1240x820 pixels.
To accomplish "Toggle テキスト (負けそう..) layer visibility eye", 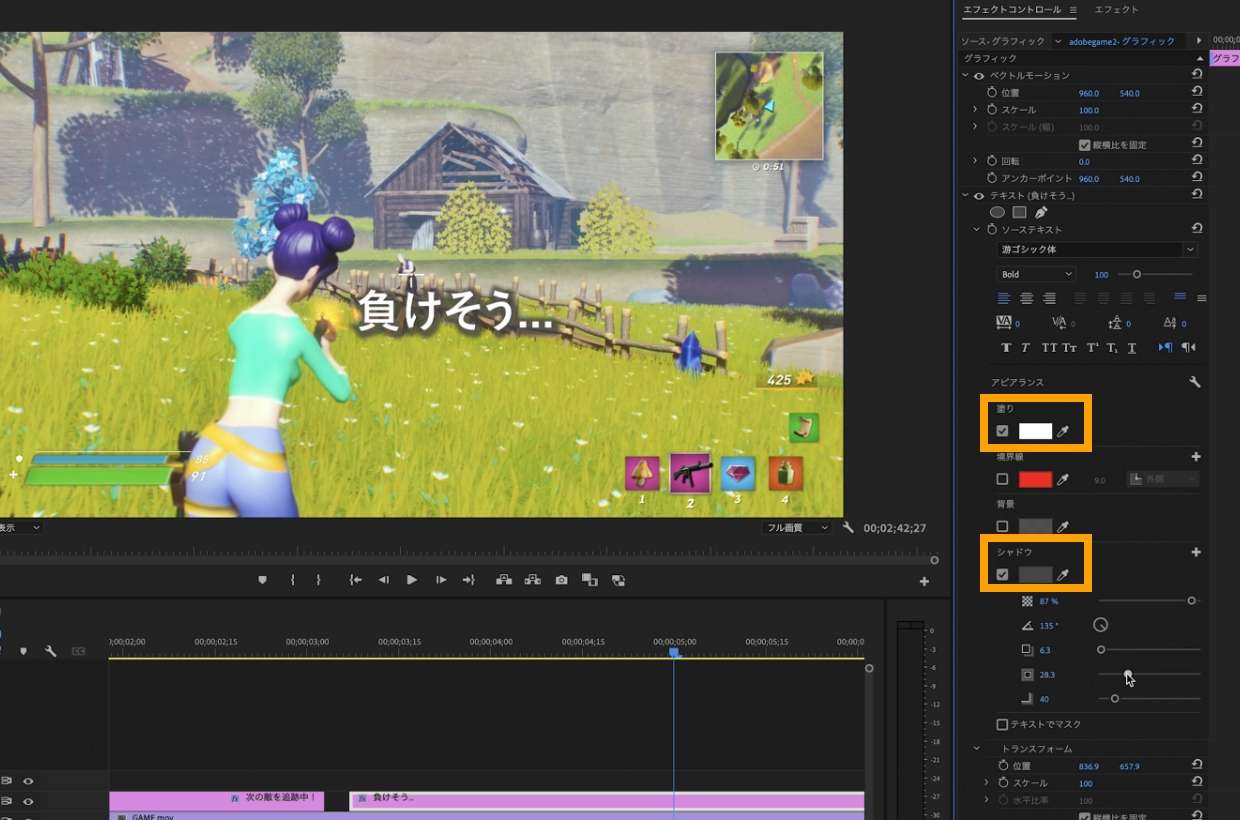I will coord(979,196).
